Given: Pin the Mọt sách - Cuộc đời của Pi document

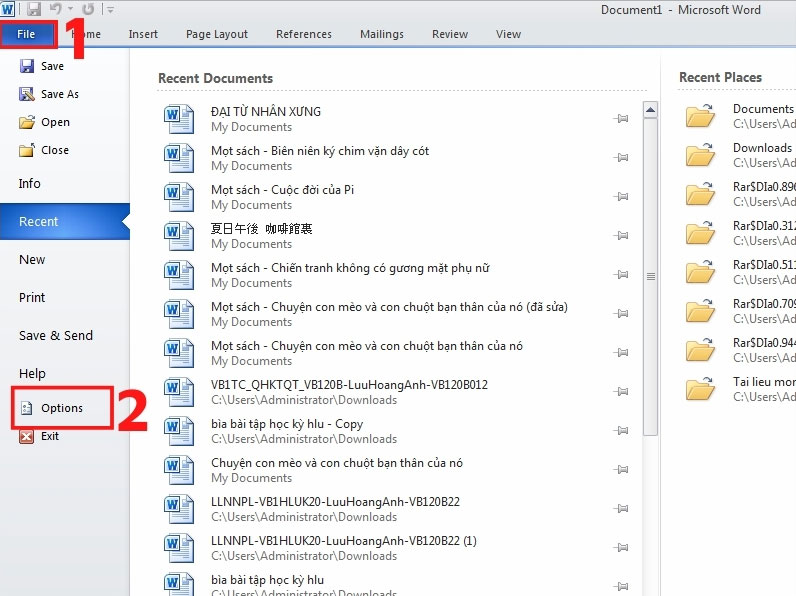Looking at the screenshot, I should [x=621, y=197].
